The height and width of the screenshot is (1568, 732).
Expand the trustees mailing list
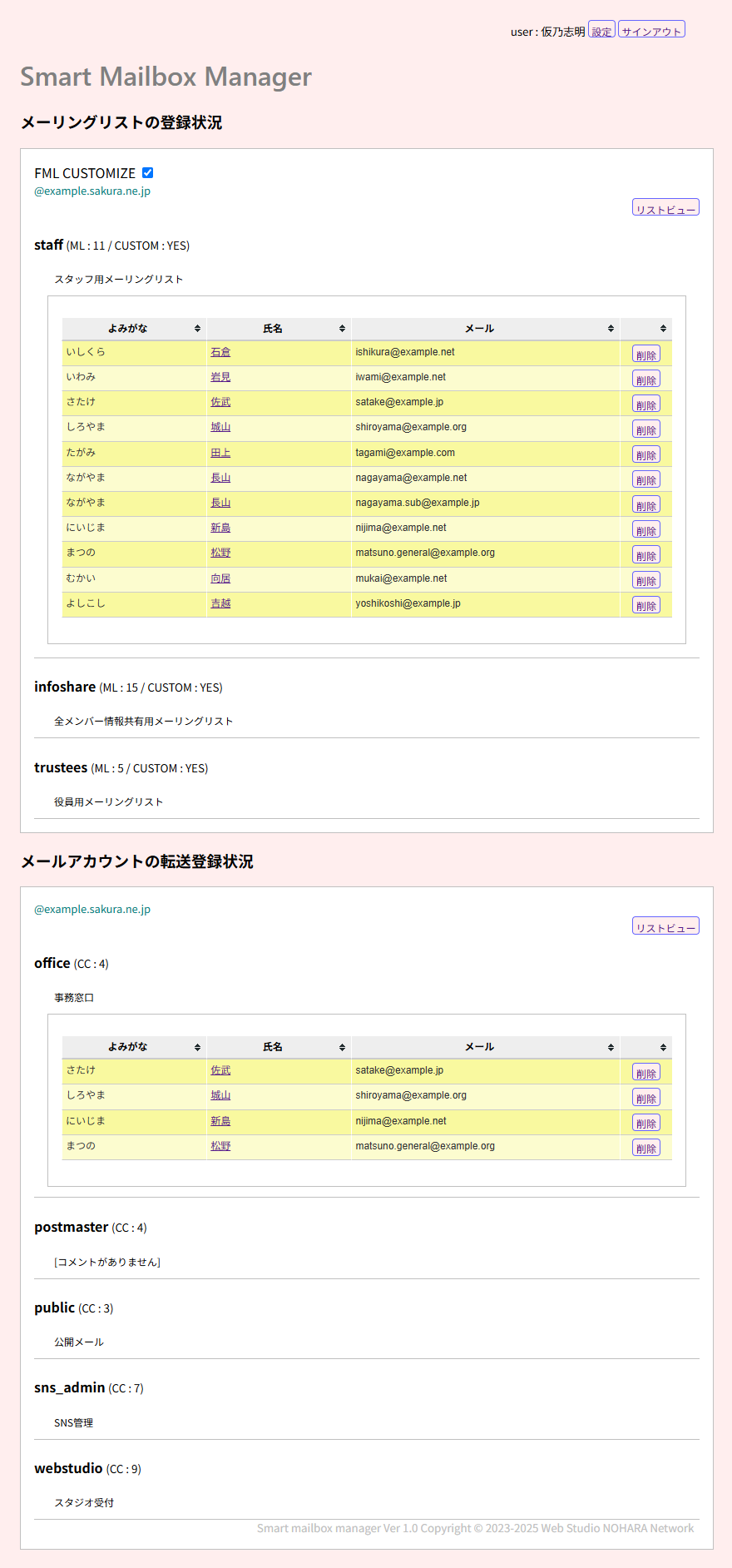point(61,767)
